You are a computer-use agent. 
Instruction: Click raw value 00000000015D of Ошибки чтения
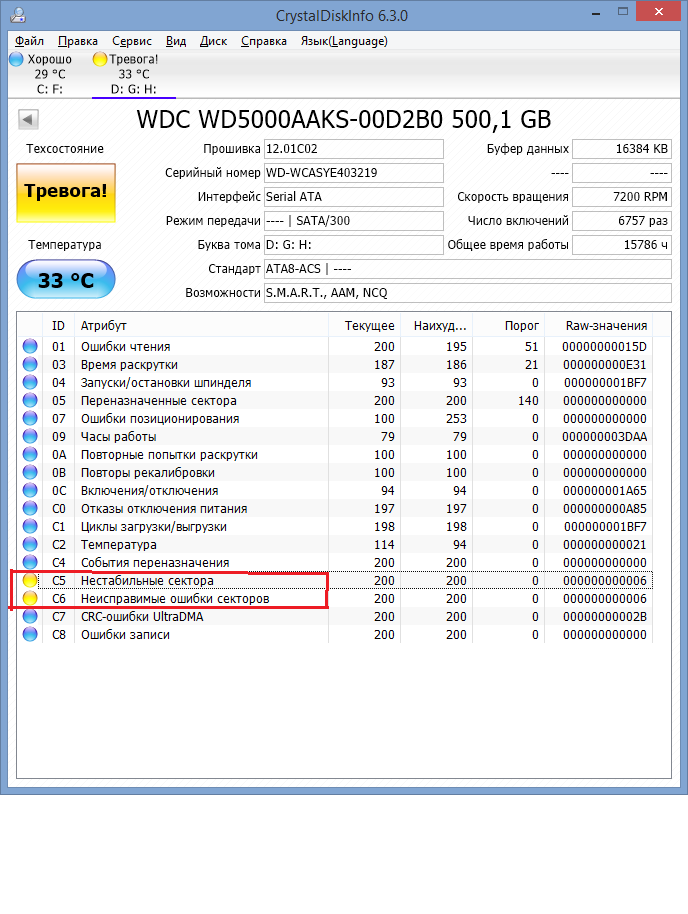[604, 346]
